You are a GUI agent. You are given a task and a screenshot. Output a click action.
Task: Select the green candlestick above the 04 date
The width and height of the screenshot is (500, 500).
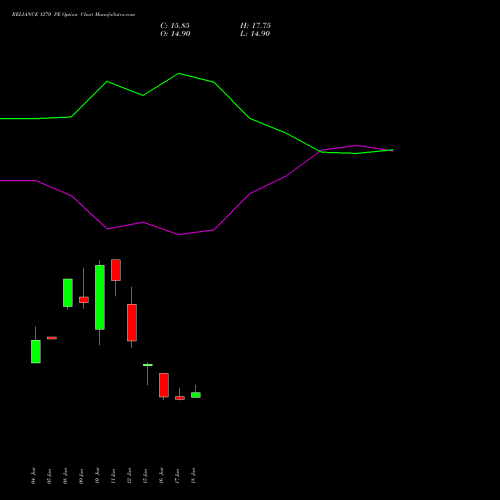pos(36,351)
